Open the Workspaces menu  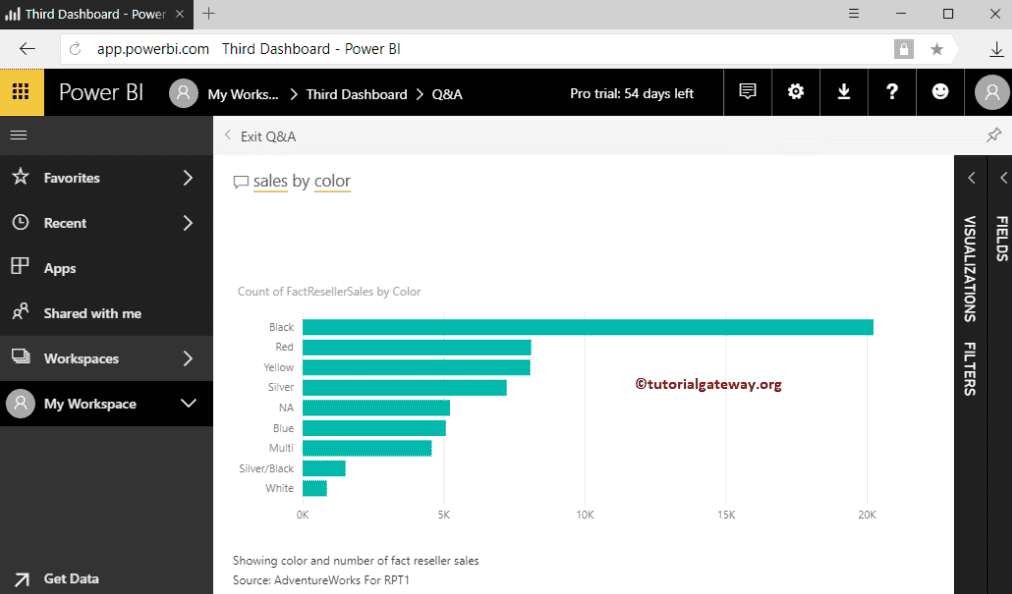(106, 358)
